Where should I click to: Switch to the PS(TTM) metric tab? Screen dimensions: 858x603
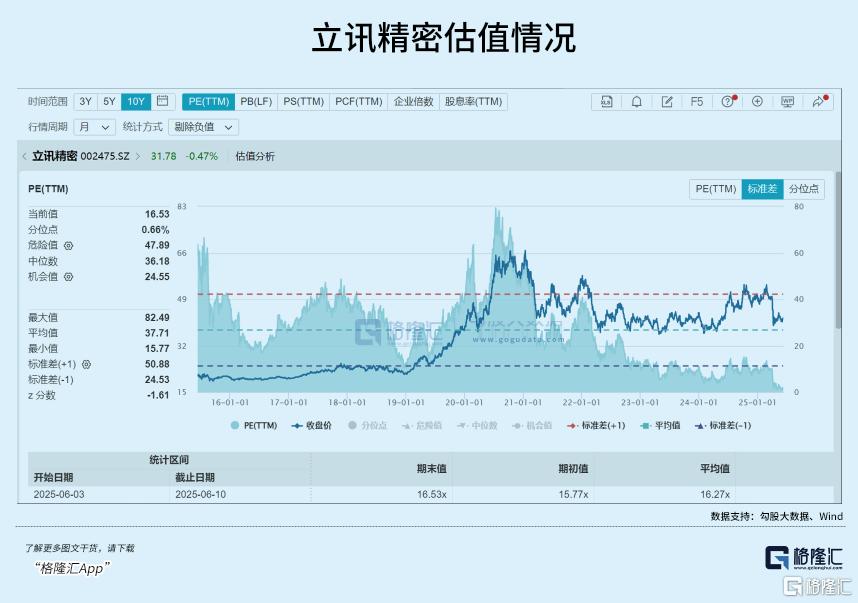(304, 102)
